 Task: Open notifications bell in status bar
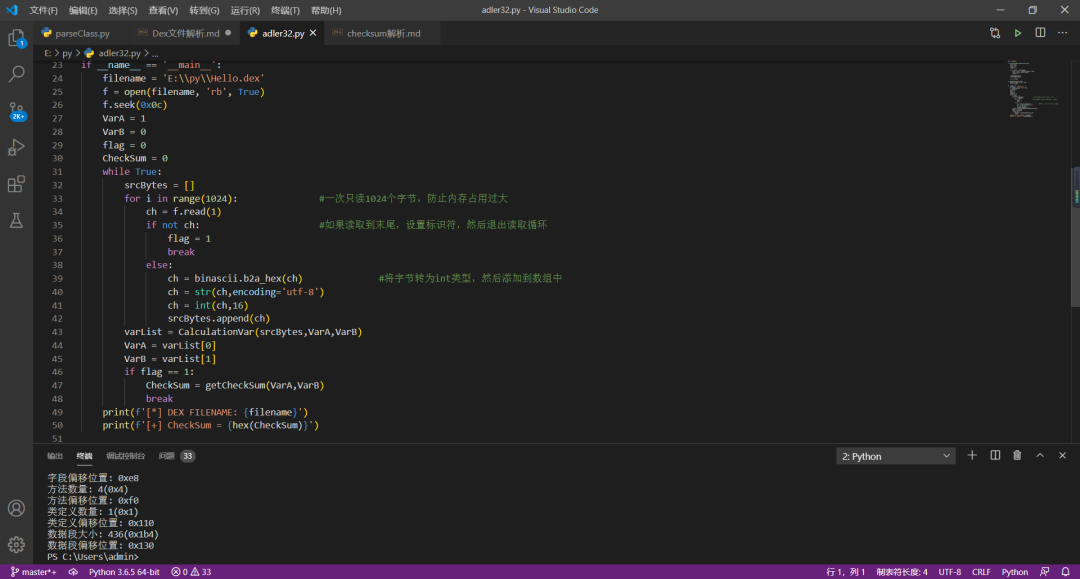[x=1066, y=572]
